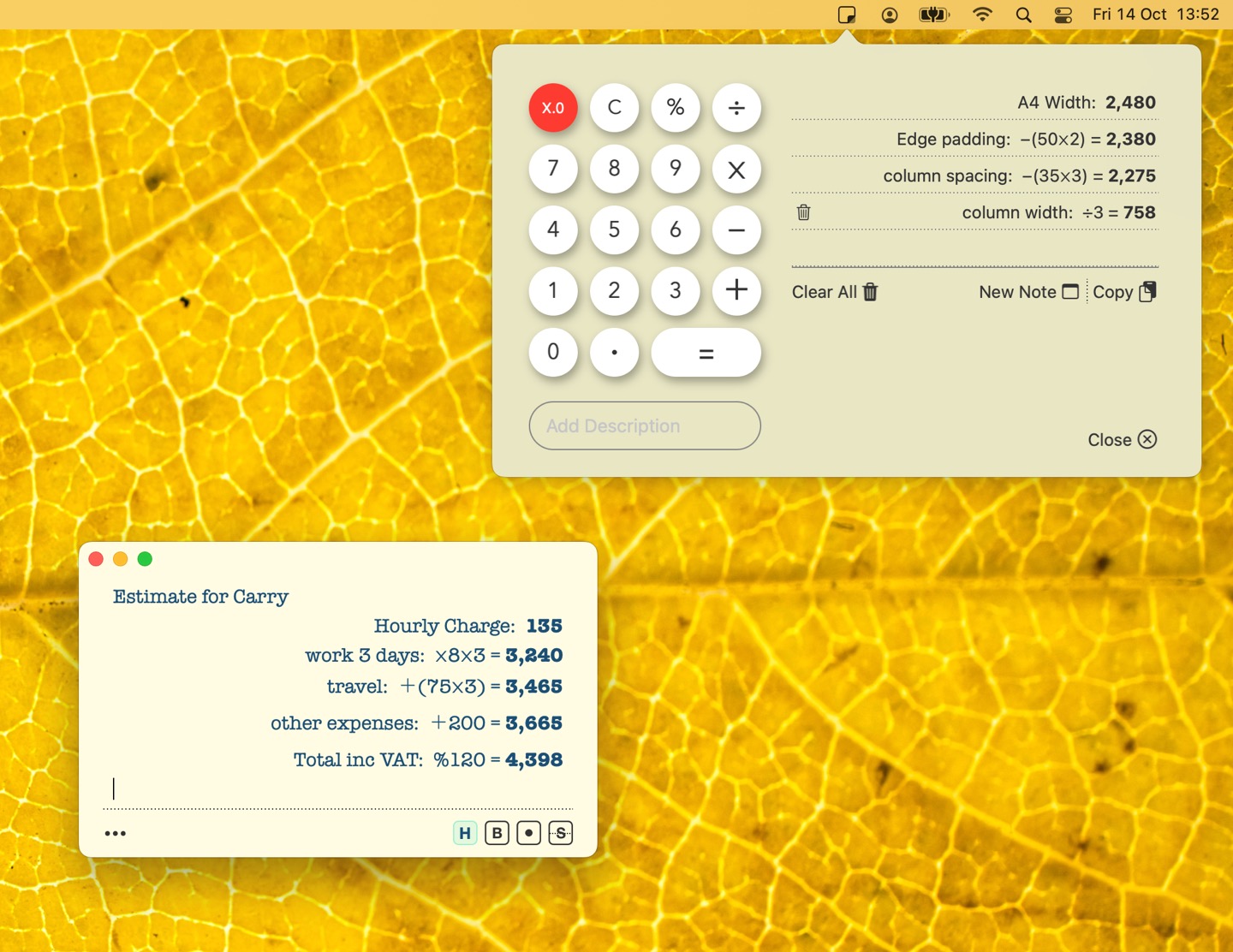Toggle bullet list formatting button
The image size is (1233, 952).
(x=529, y=833)
